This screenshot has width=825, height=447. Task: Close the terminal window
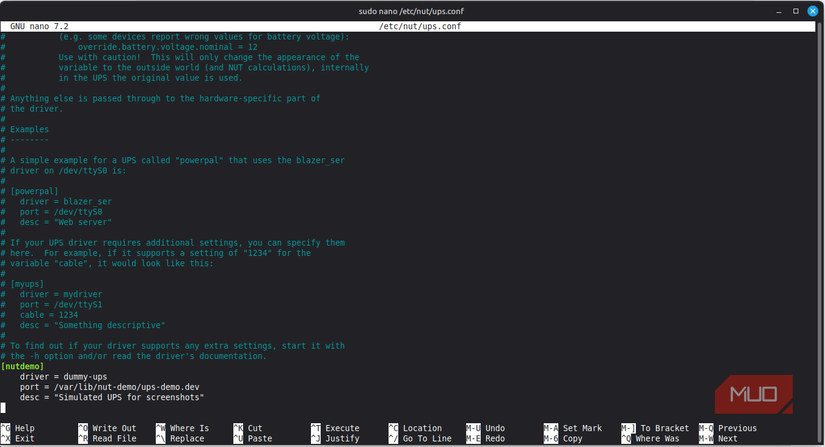pyautogui.click(x=813, y=11)
